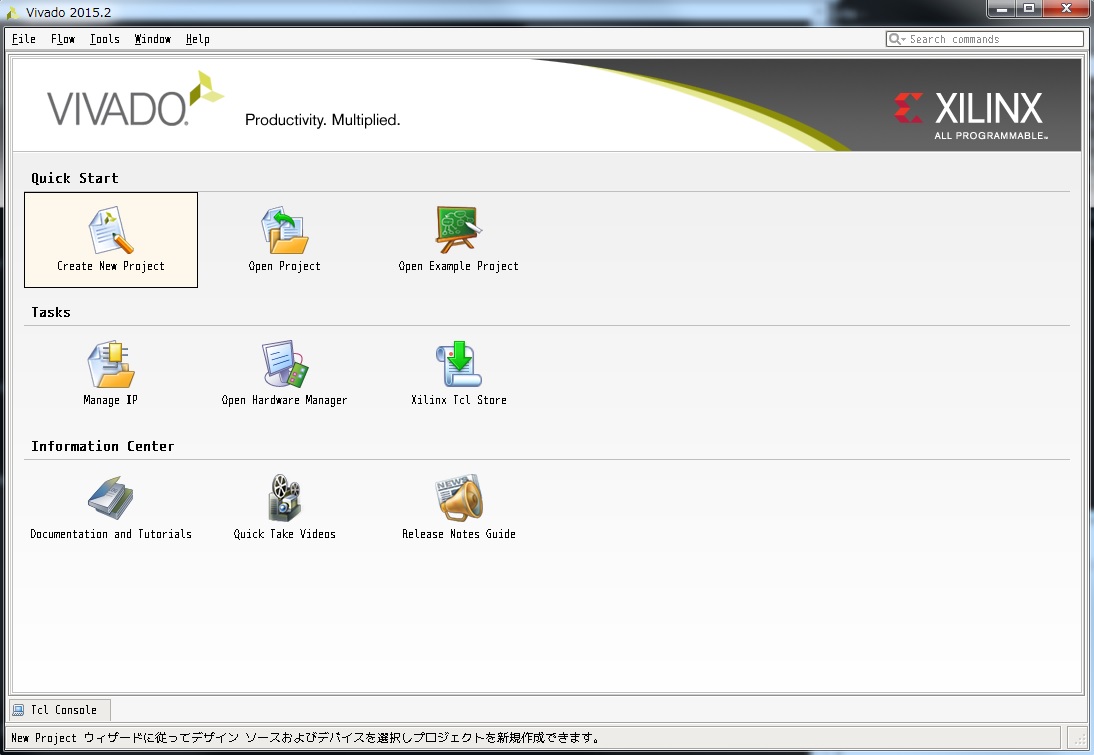
Task: Click the Create New Project label
Action: click(x=111, y=266)
